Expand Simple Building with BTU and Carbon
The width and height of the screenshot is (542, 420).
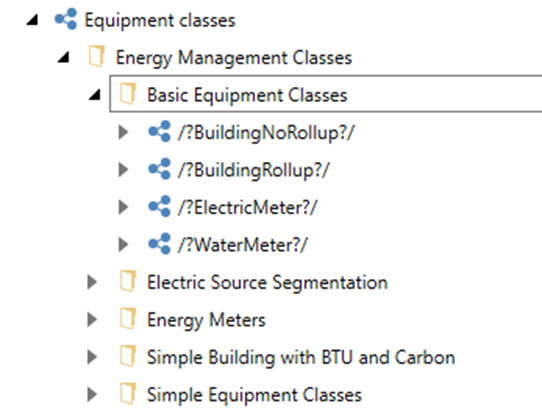pyautogui.click(x=92, y=357)
